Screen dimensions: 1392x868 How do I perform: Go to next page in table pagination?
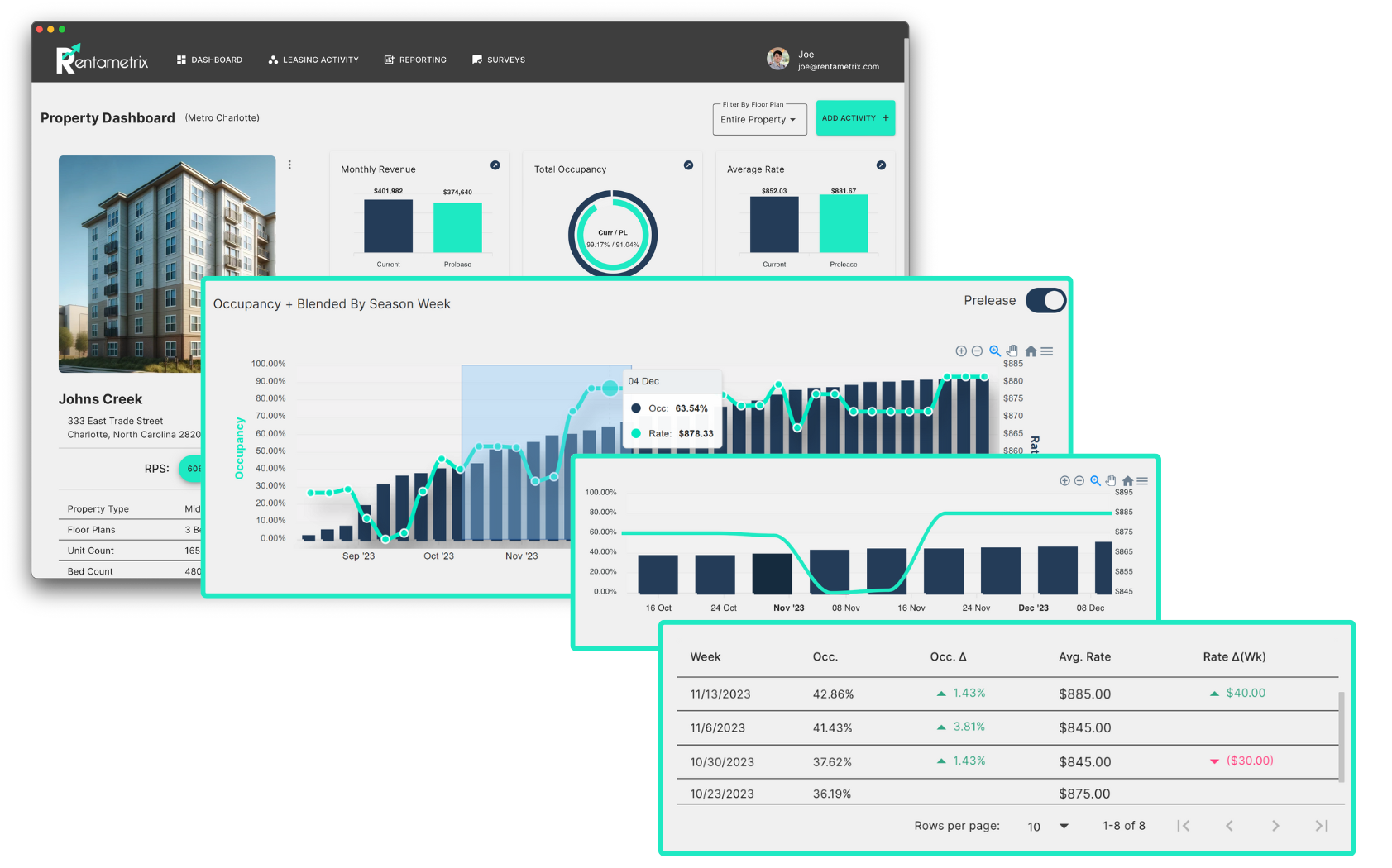1275,826
